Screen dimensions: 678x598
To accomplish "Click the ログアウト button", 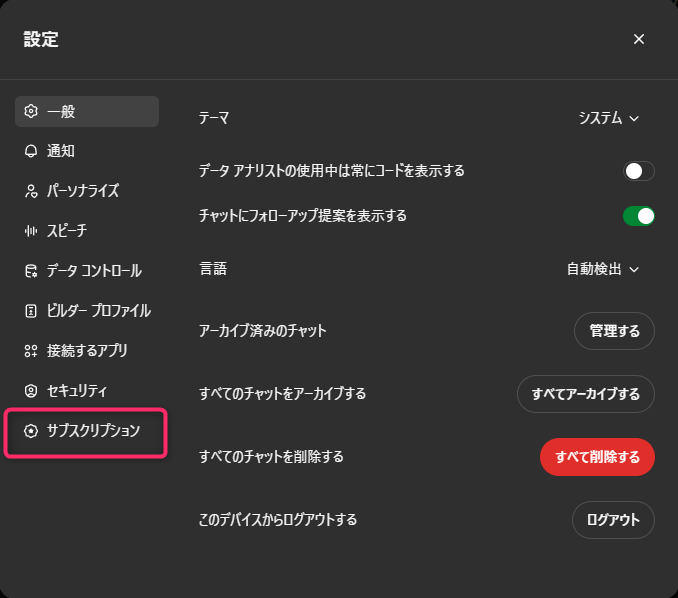I will [x=613, y=520].
